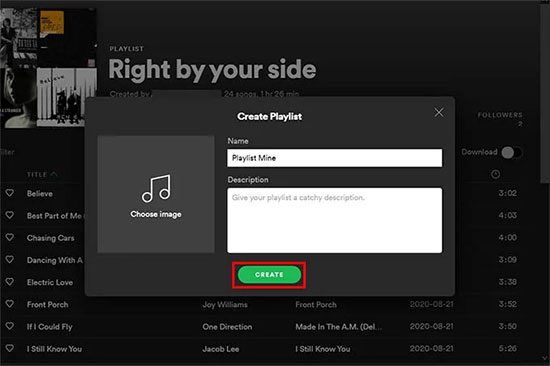Click the playlist cover art collage
The height and width of the screenshot is (366, 550).
tap(48, 68)
